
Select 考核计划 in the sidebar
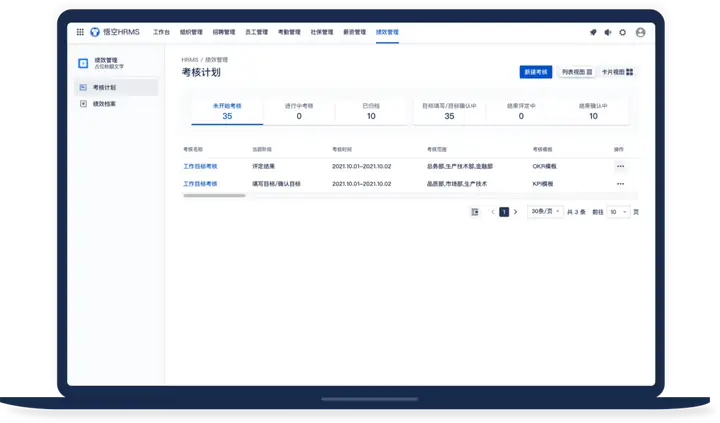point(117,87)
